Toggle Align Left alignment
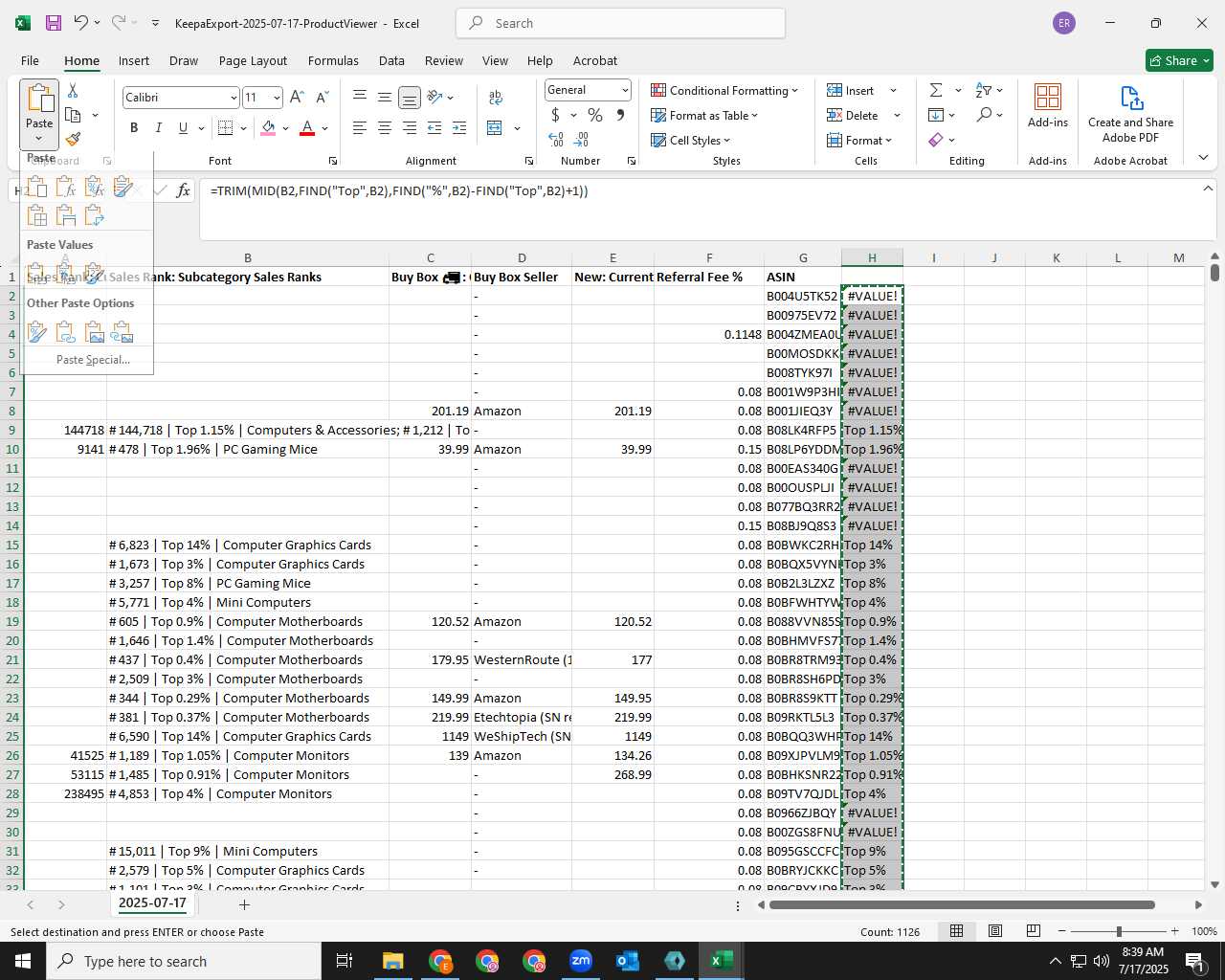Image resolution: width=1225 pixels, height=980 pixels. pyautogui.click(x=359, y=127)
